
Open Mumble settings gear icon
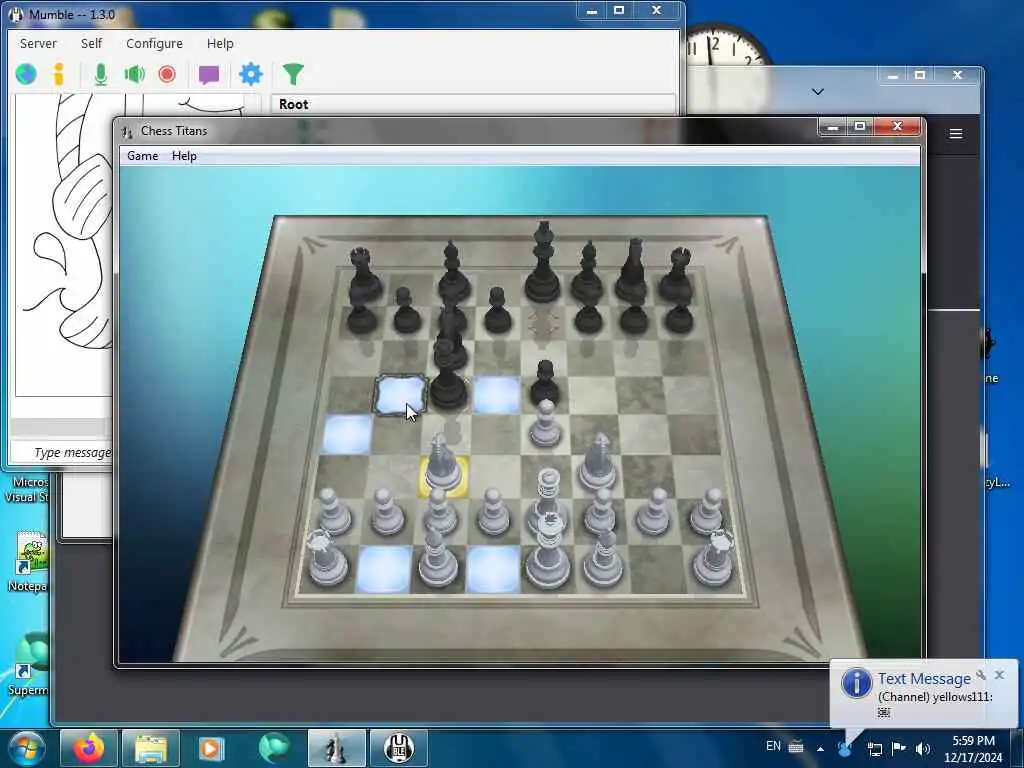point(251,74)
